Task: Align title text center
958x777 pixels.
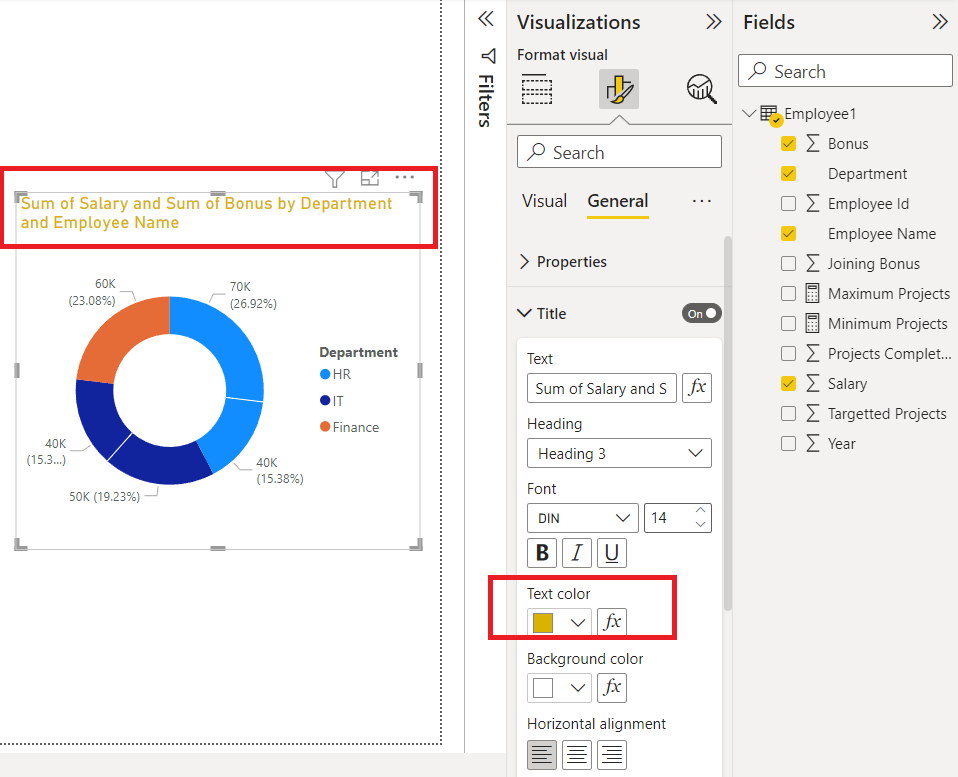Action: pyautogui.click(x=577, y=754)
